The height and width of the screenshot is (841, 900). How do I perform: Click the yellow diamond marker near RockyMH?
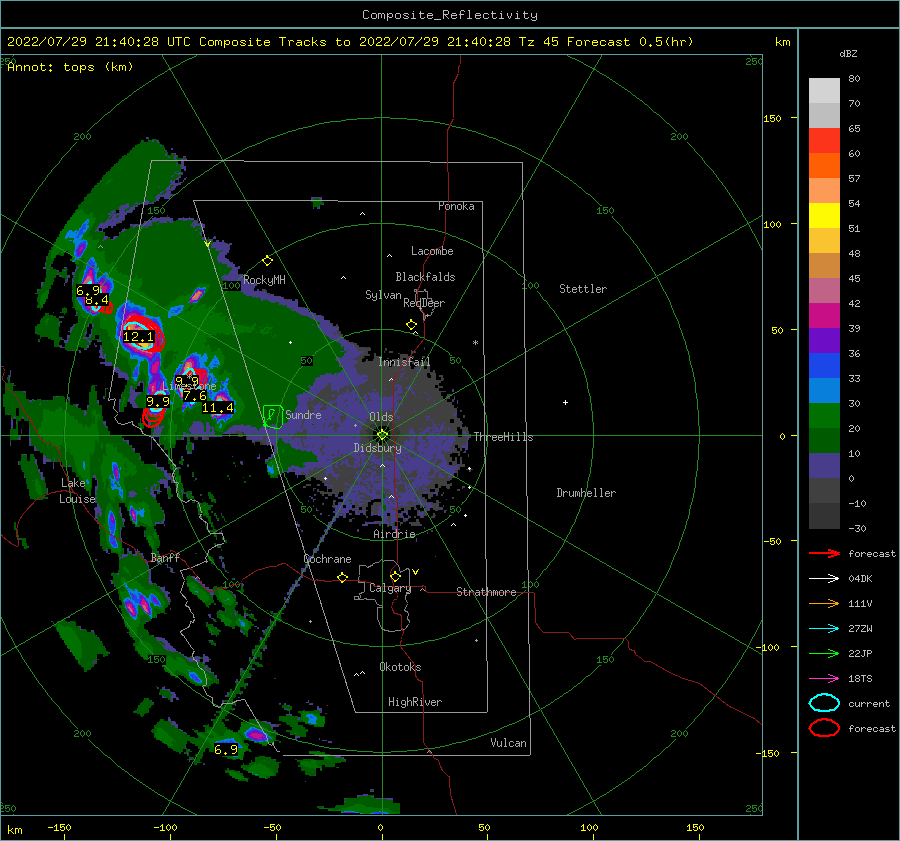tap(267, 261)
